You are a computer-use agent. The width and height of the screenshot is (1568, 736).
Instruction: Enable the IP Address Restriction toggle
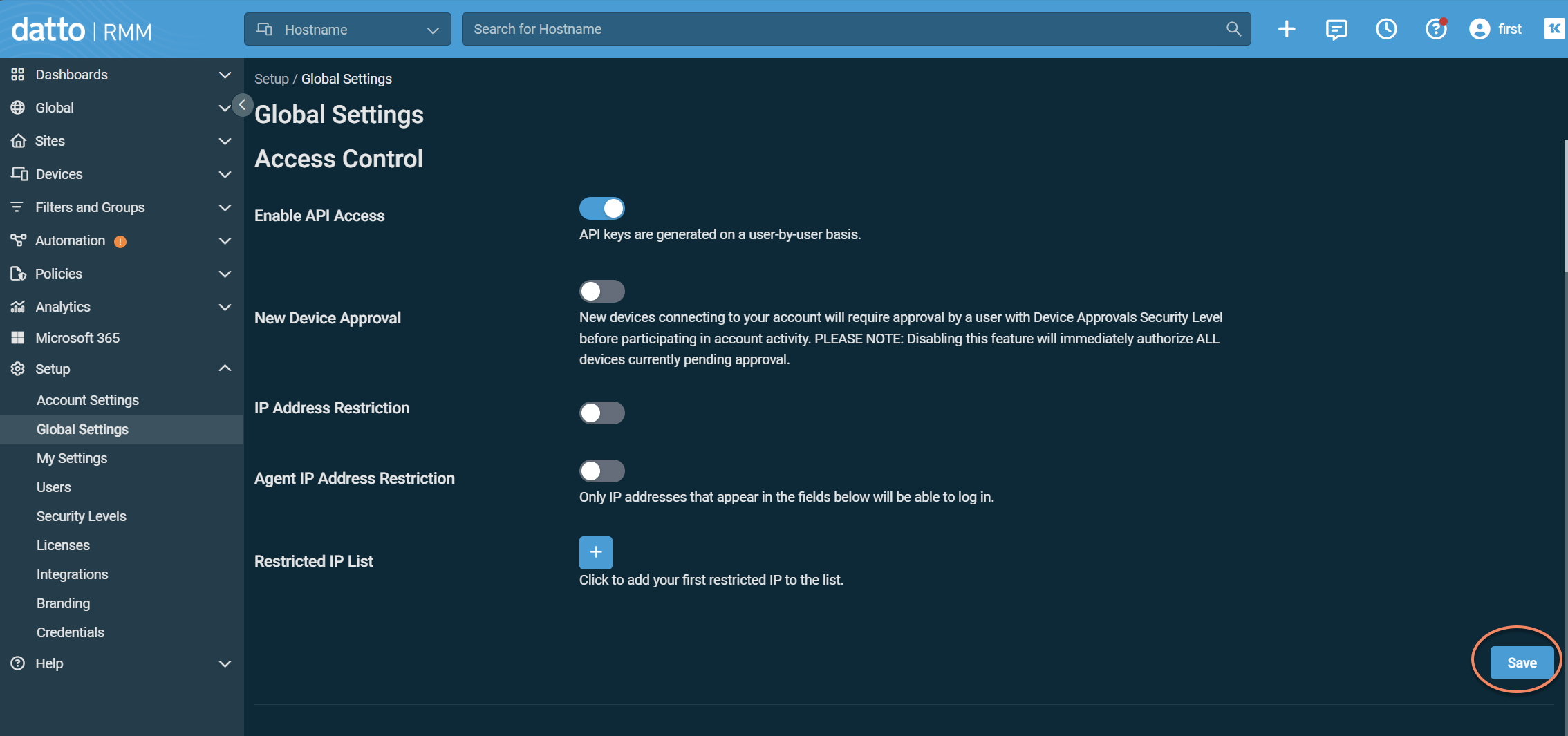601,413
